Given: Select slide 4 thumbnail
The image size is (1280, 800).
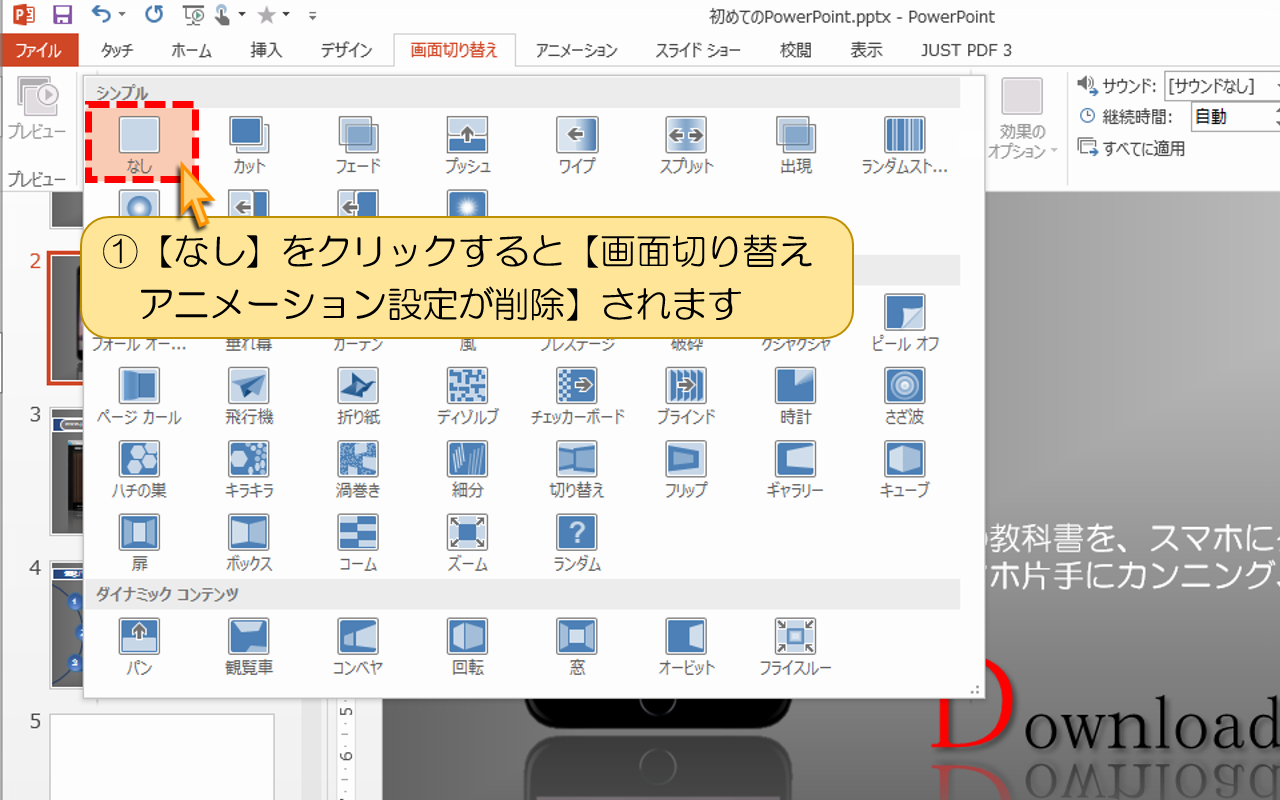Looking at the screenshot, I should coord(65,623).
